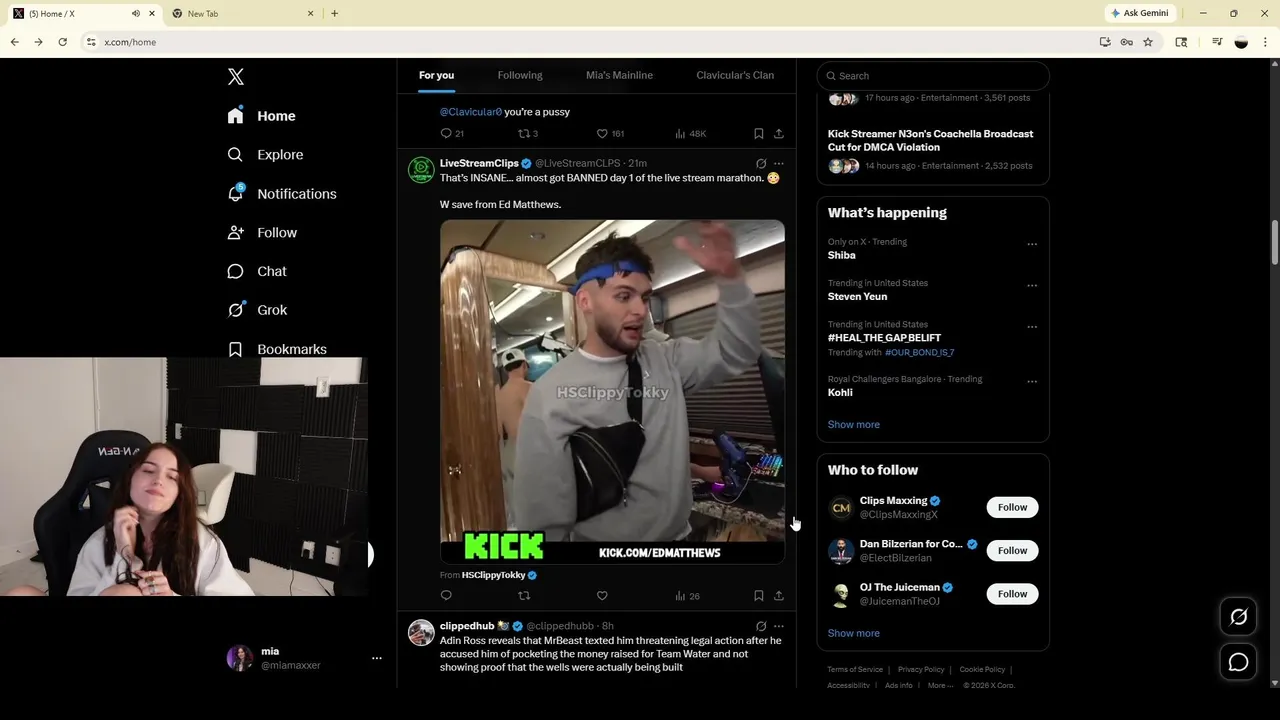Open a new browser tab with plus
This screenshot has height=720, width=1280.
334,13
